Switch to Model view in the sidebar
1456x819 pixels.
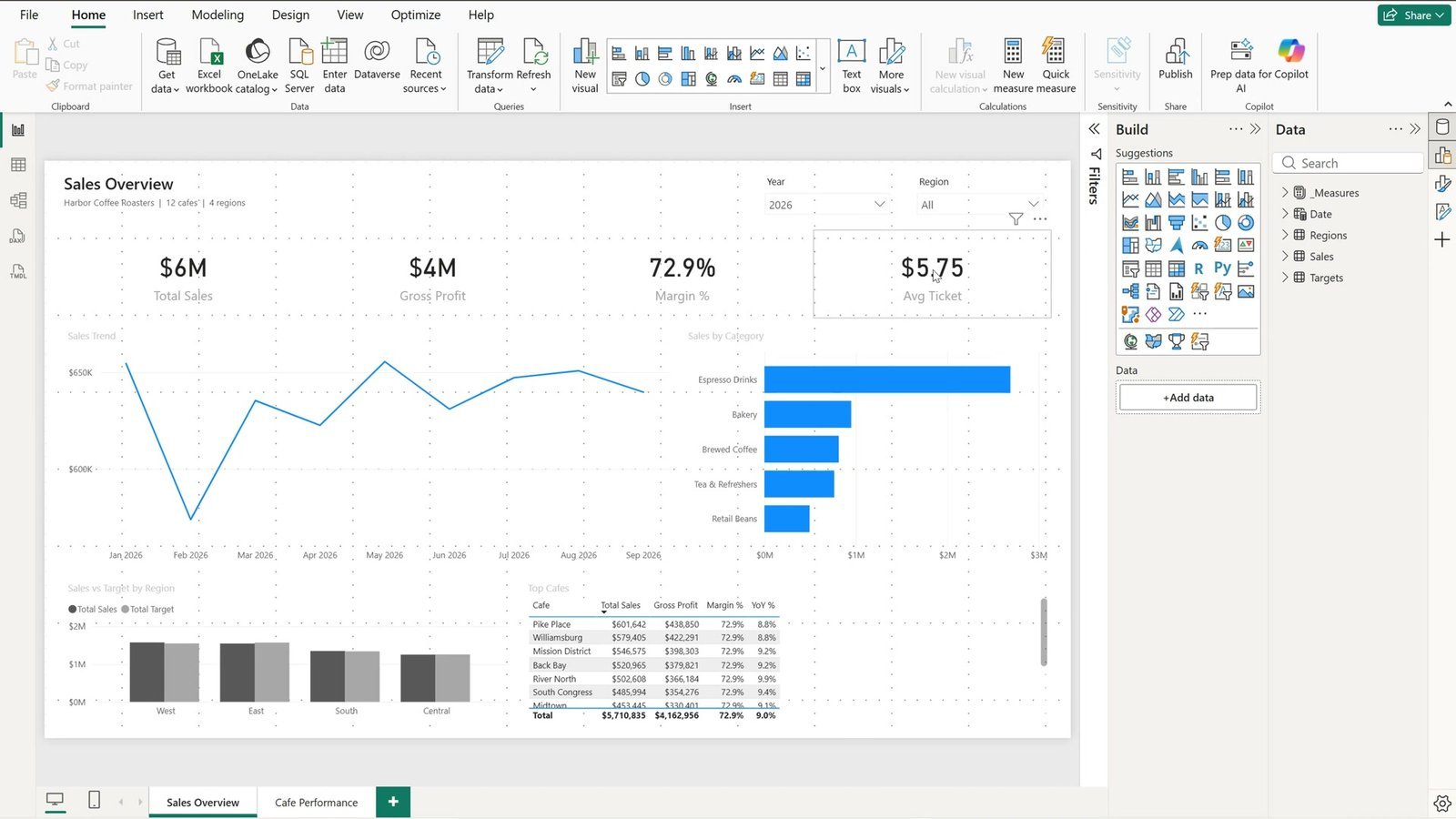coord(18,200)
